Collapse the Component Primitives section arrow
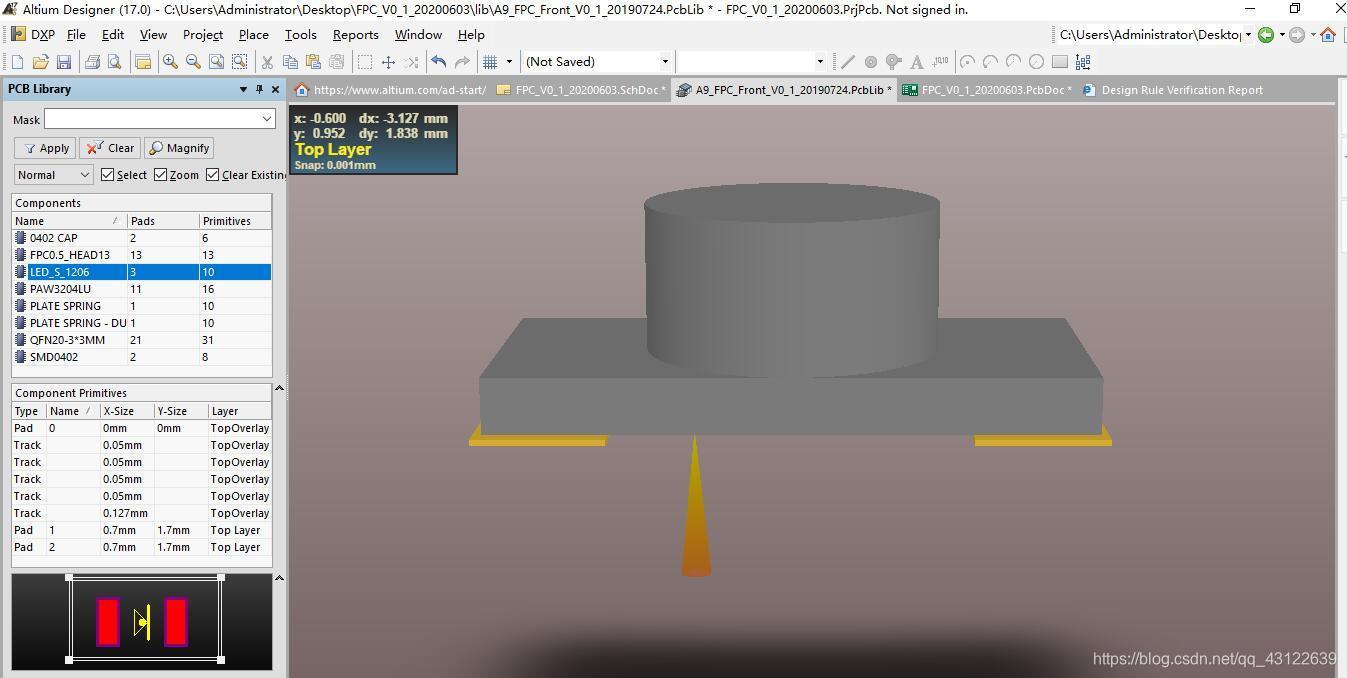 279,388
